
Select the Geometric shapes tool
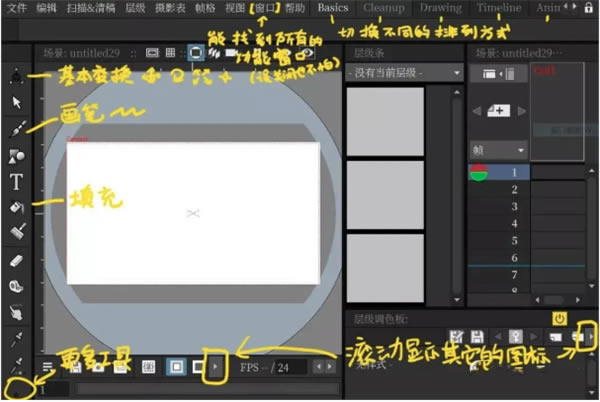[17, 156]
